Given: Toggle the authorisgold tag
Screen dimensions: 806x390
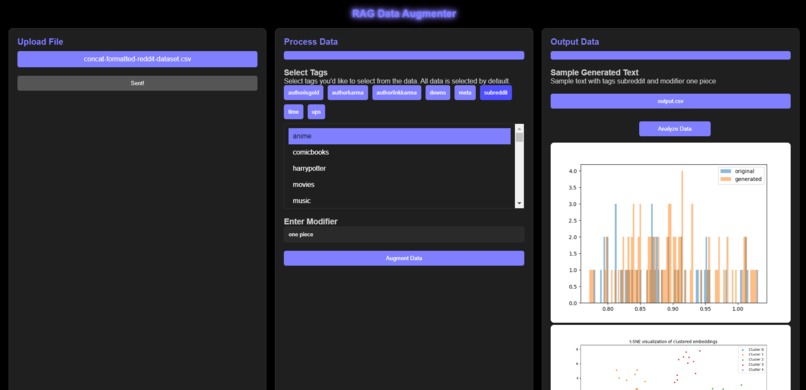Looking at the screenshot, I should pos(303,92).
